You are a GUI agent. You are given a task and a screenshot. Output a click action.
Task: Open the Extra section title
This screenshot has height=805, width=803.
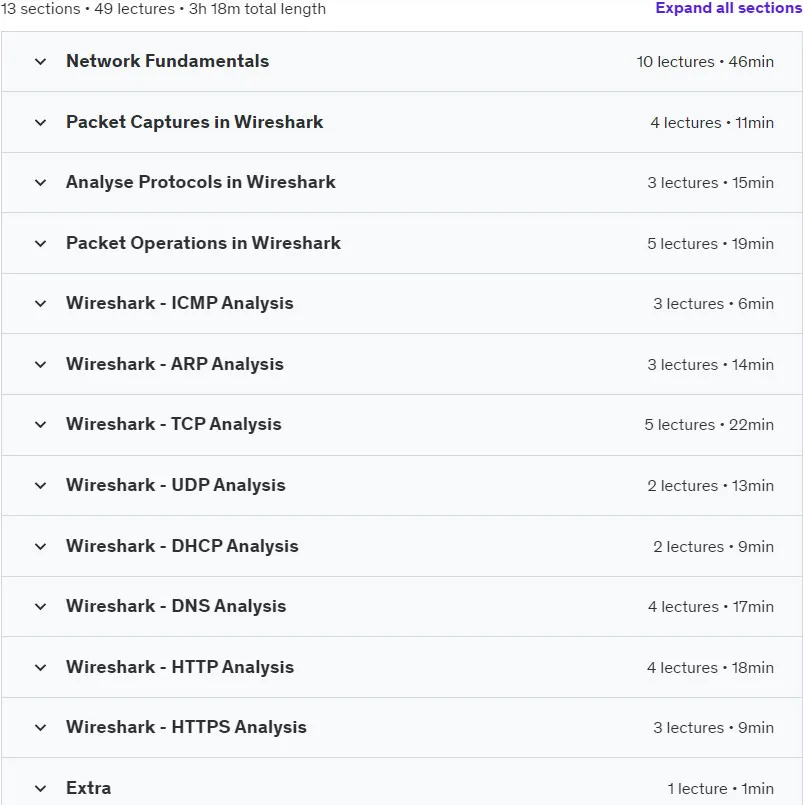point(88,788)
